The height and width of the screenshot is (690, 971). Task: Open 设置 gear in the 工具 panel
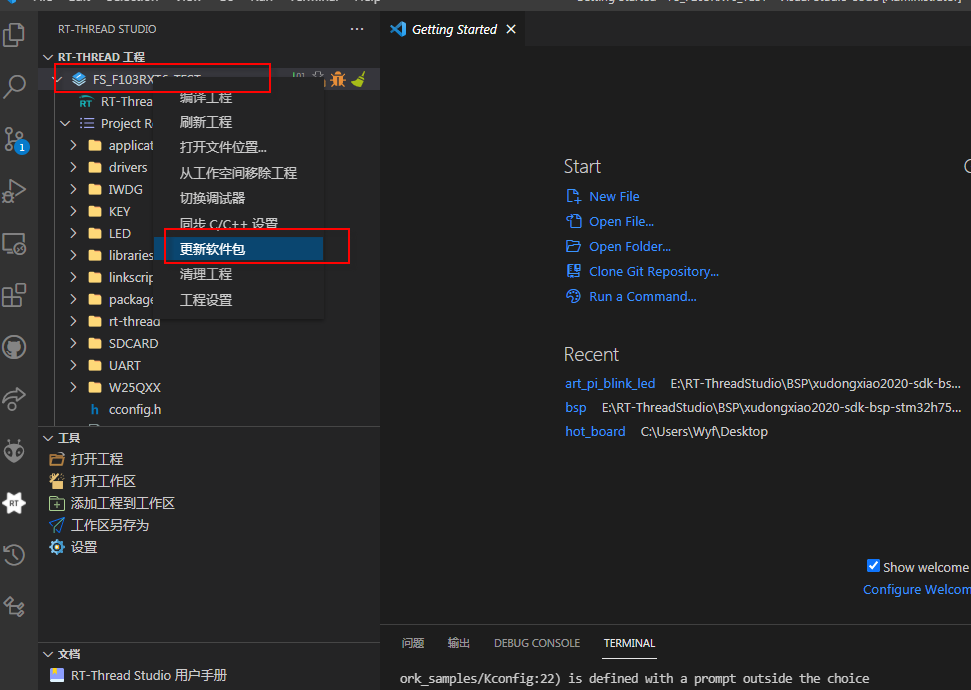tap(57, 546)
